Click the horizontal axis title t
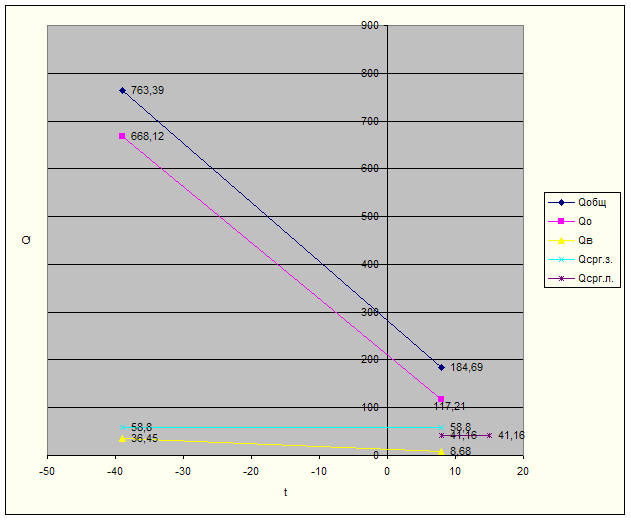This screenshot has height=520, width=631. click(x=285, y=492)
